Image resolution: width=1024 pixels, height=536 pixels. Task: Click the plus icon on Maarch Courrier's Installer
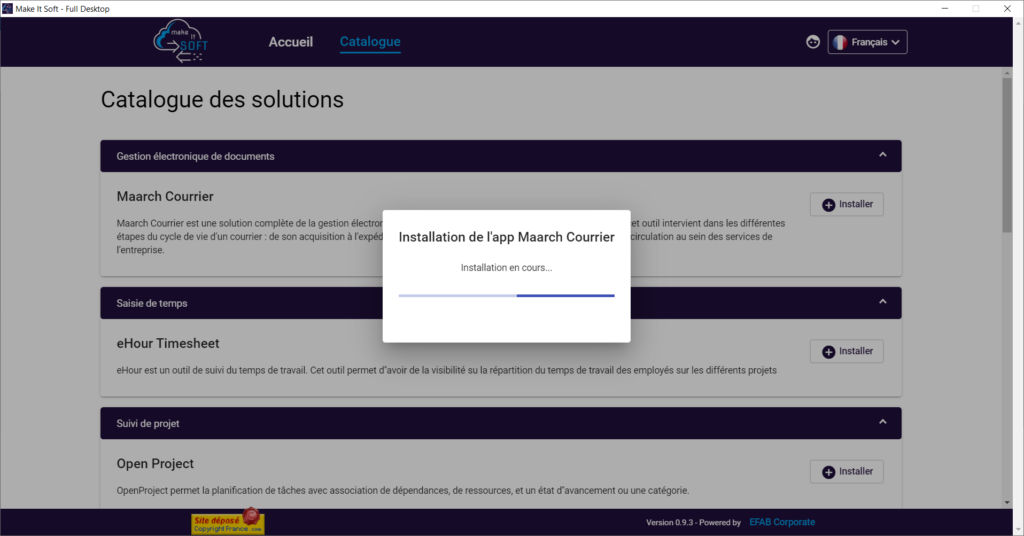(x=828, y=205)
